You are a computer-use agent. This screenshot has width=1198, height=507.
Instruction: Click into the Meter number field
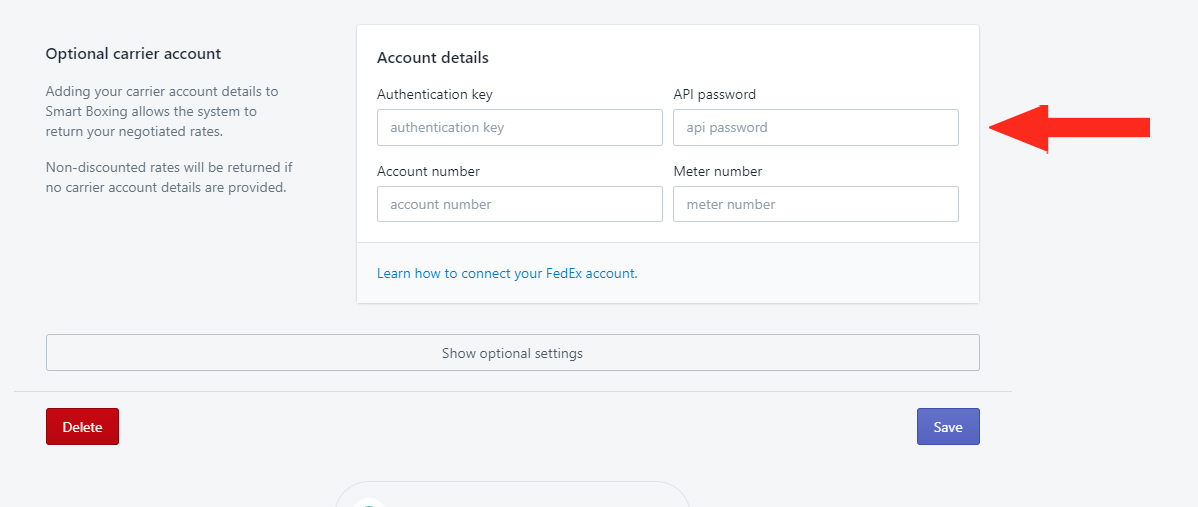pyautogui.click(x=815, y=204)
